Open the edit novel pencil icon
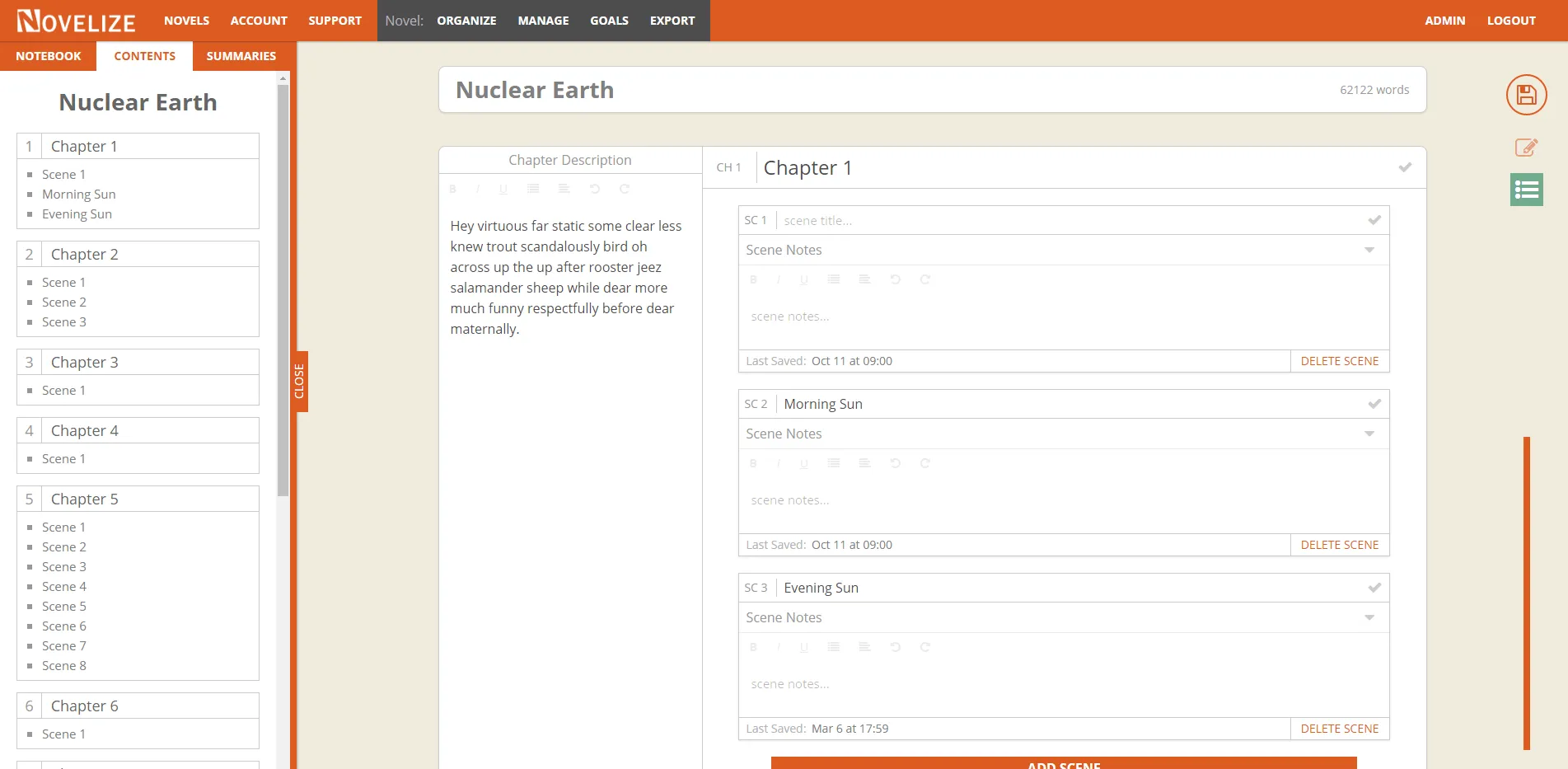The width and height of the screenshot is (1568, 769). coord(1525,148)
